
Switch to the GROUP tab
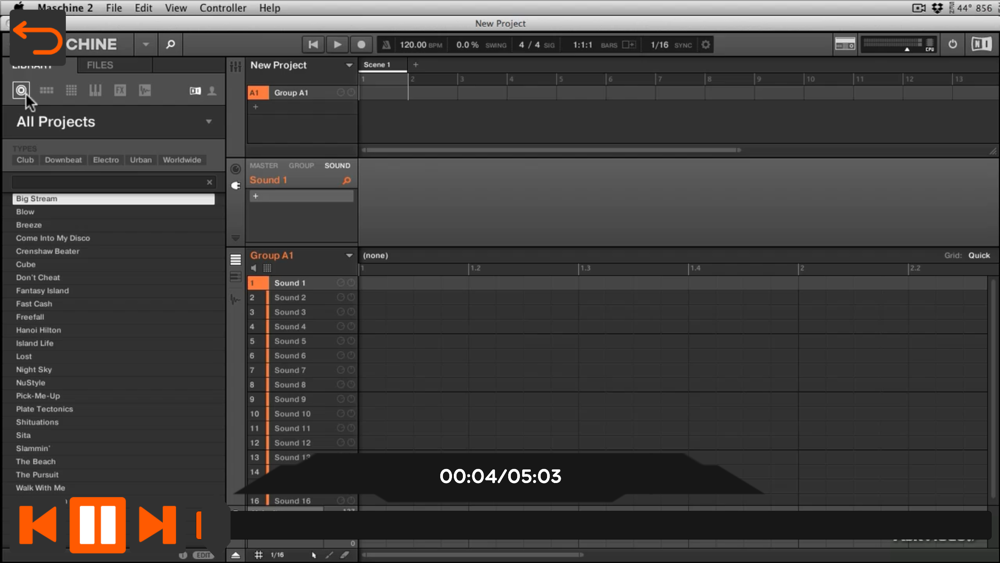point(301,166)
